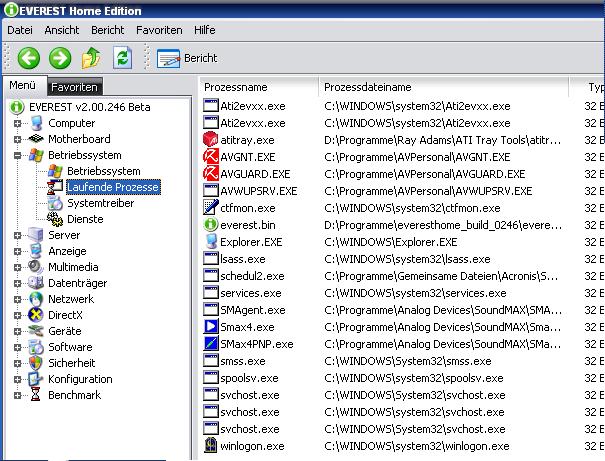Click the AVGNT.EXE antivirus umbrella icon
This screenshot has height=461, width=605.
210,157
